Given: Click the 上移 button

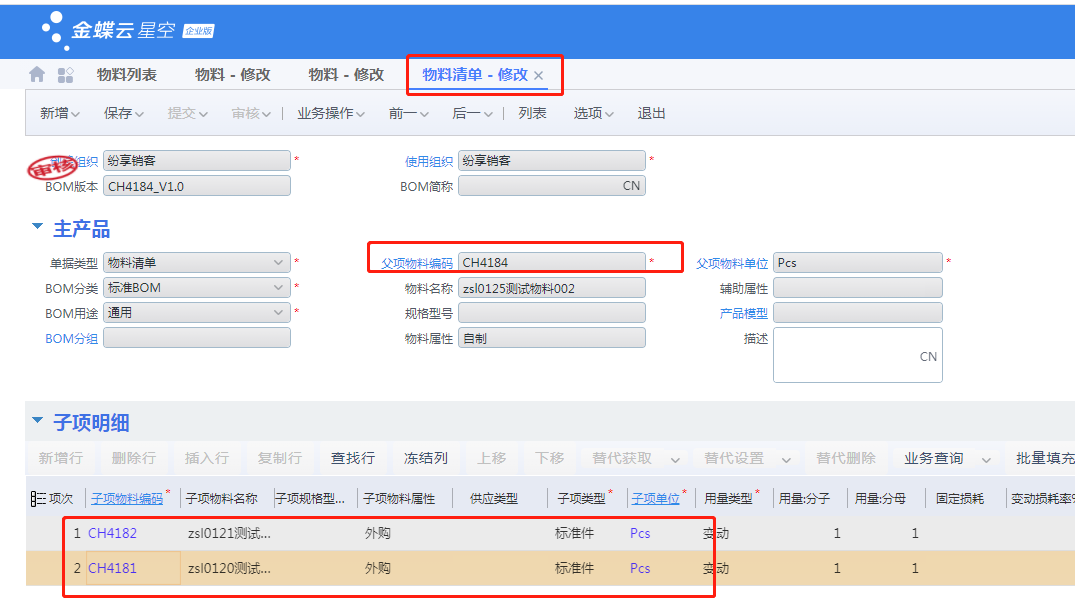Looking at the screenshot, I should click(492, 458).
